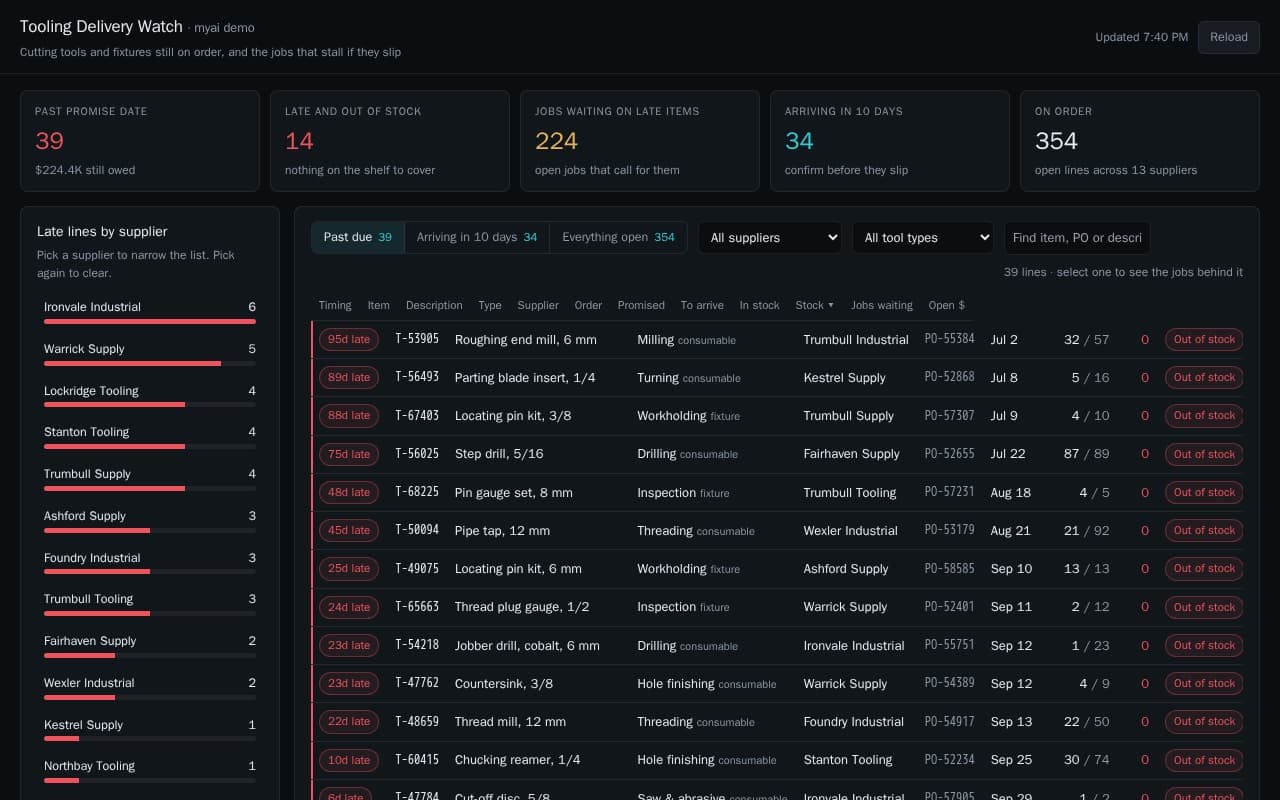Select the Parting blade insert, 1/4 row

pos(777,378)
